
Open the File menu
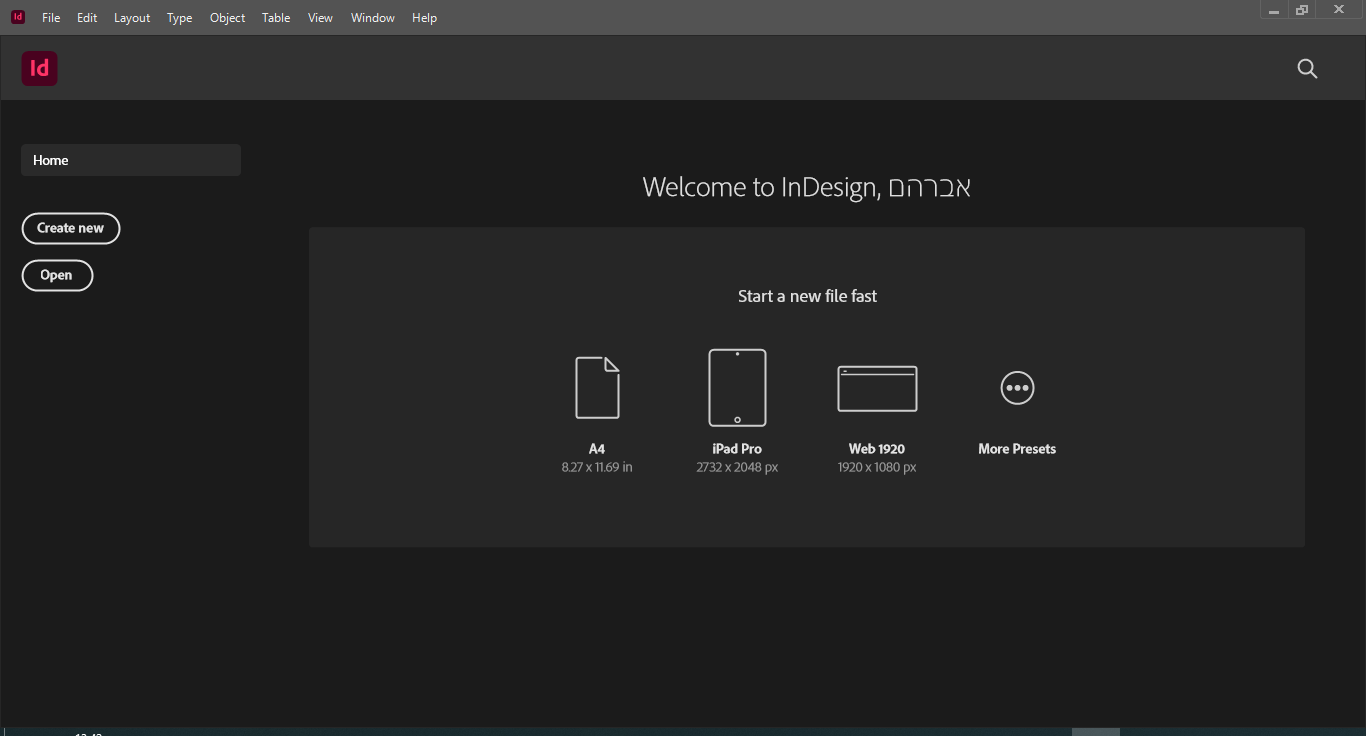[x=51, y=18]
